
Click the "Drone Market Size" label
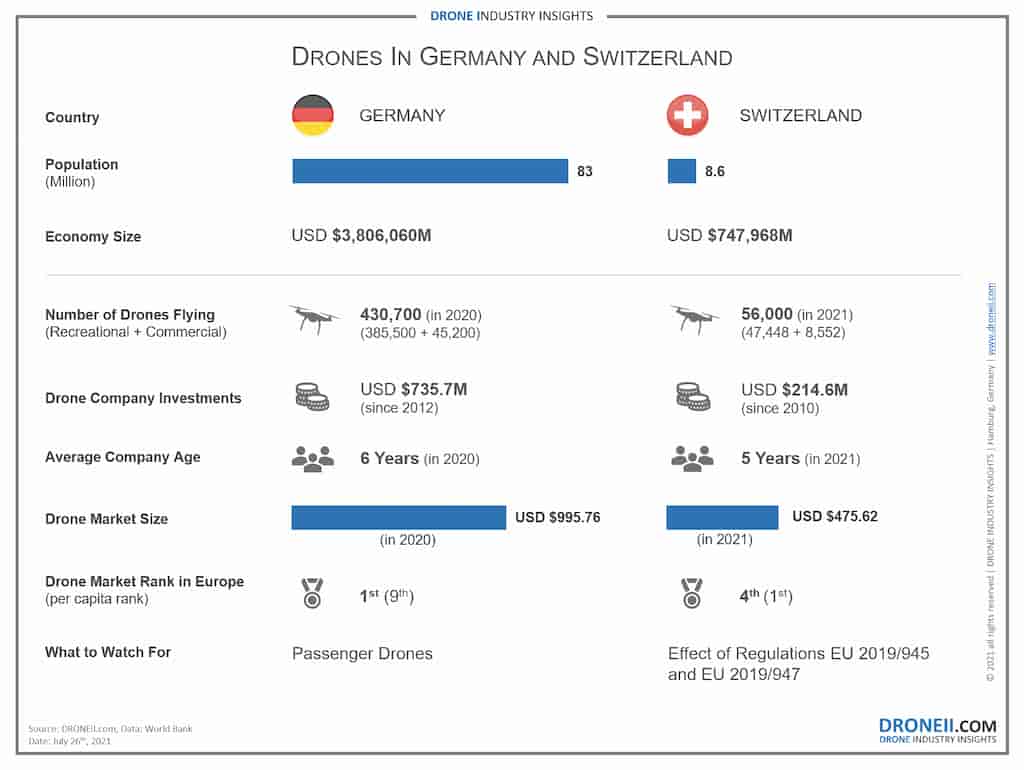coord(106,519)
